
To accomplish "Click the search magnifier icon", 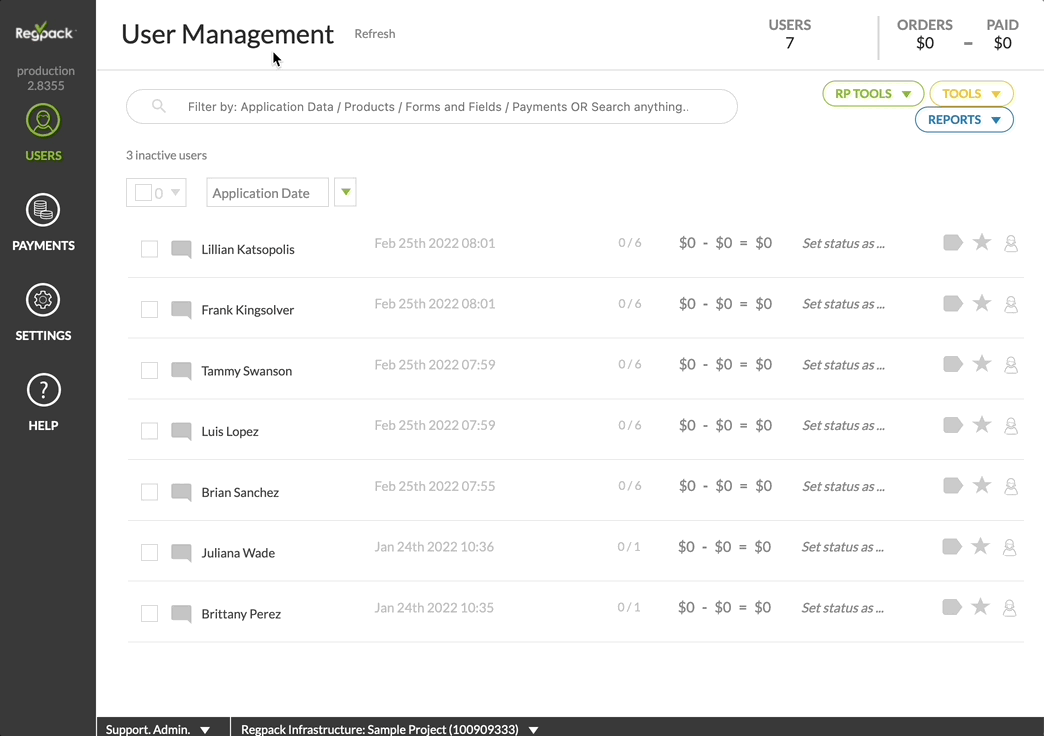I will [158, 106].
